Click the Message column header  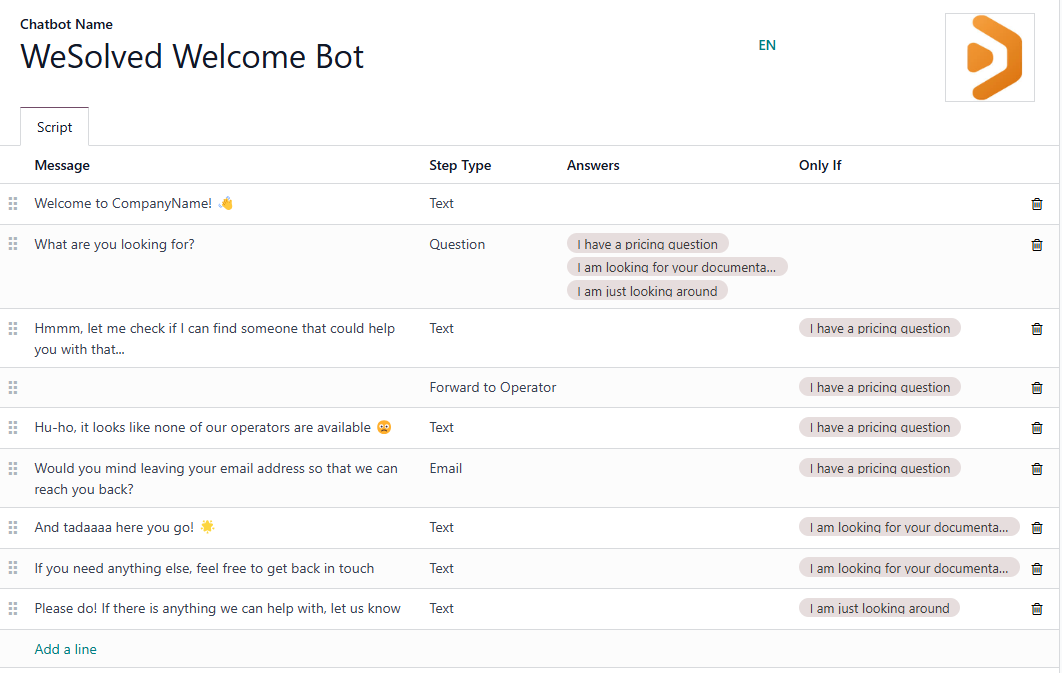(62, 165)
